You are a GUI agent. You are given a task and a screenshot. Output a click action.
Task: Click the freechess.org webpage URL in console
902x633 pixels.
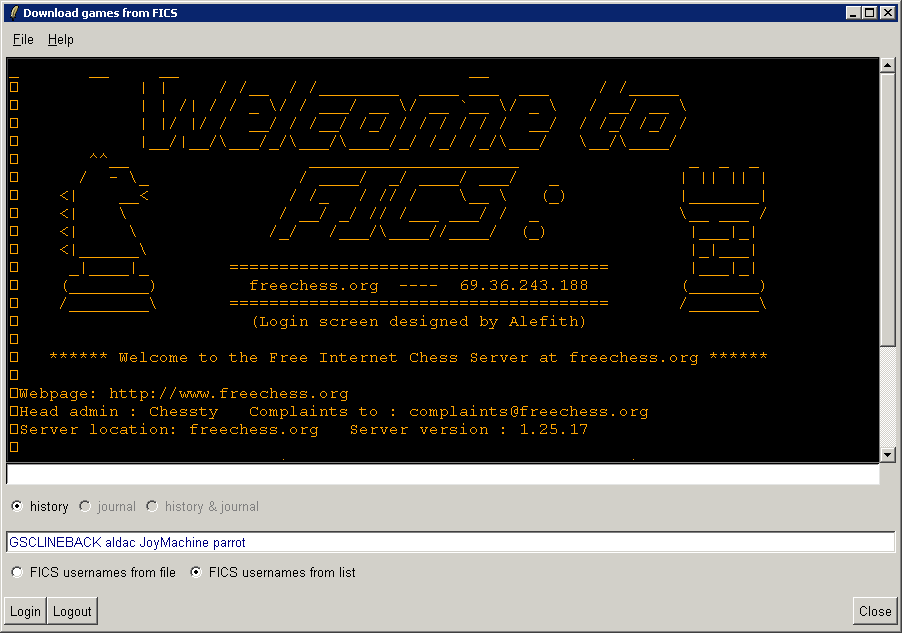pos(228,394)
